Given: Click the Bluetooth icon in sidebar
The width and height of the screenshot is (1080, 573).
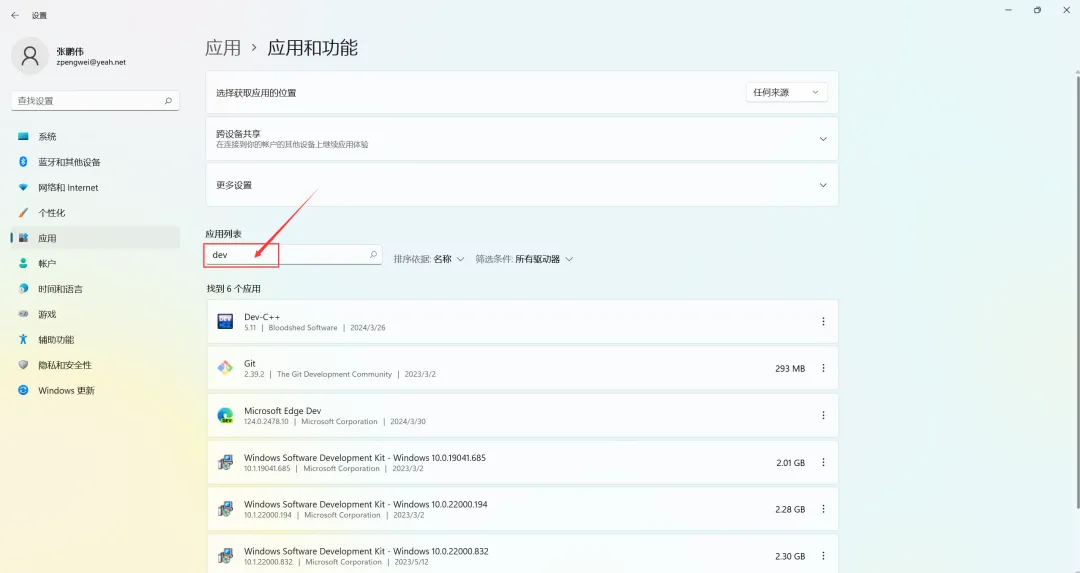Looking at the screenshot, I should 23,162.
